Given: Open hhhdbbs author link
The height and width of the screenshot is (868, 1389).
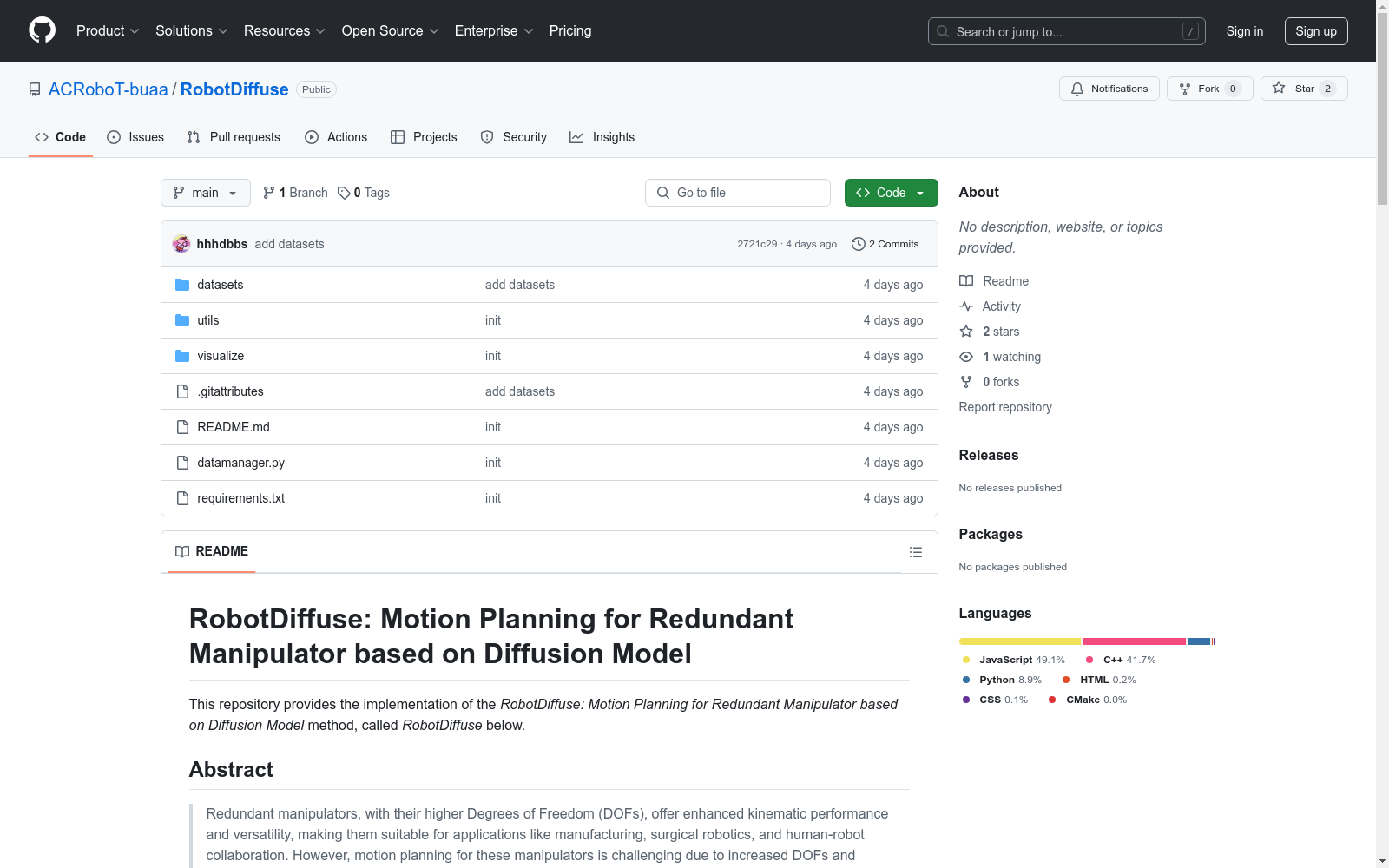Looking at the screenshot, I should click(x=222, y=244).
